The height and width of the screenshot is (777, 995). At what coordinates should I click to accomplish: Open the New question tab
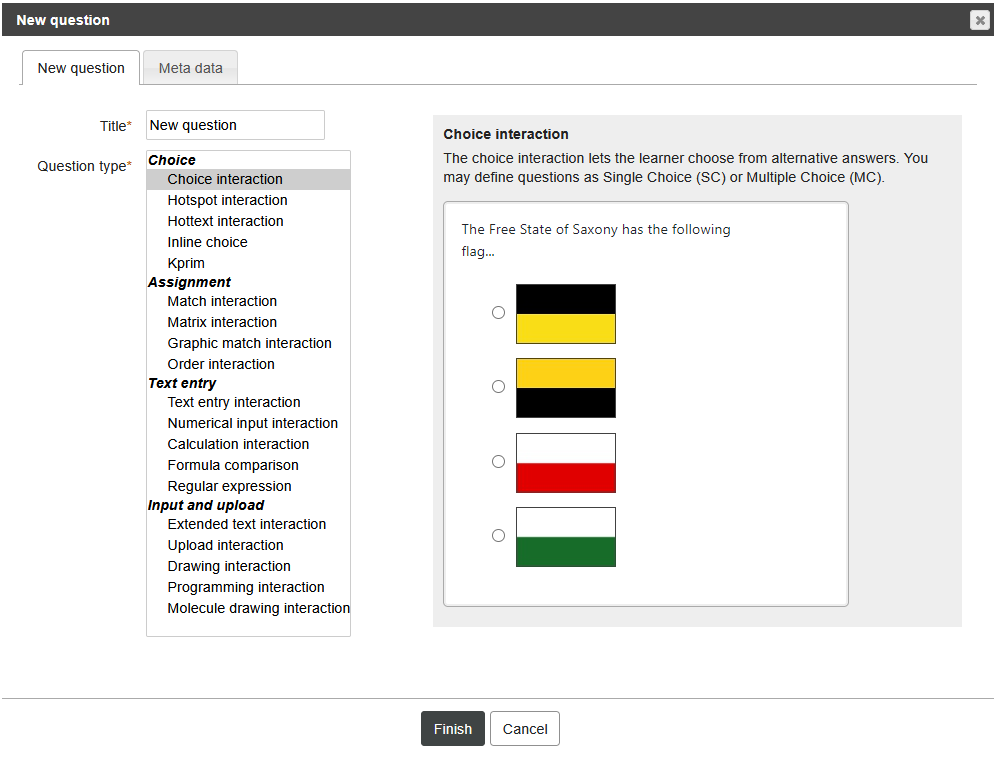coord(81,68)
